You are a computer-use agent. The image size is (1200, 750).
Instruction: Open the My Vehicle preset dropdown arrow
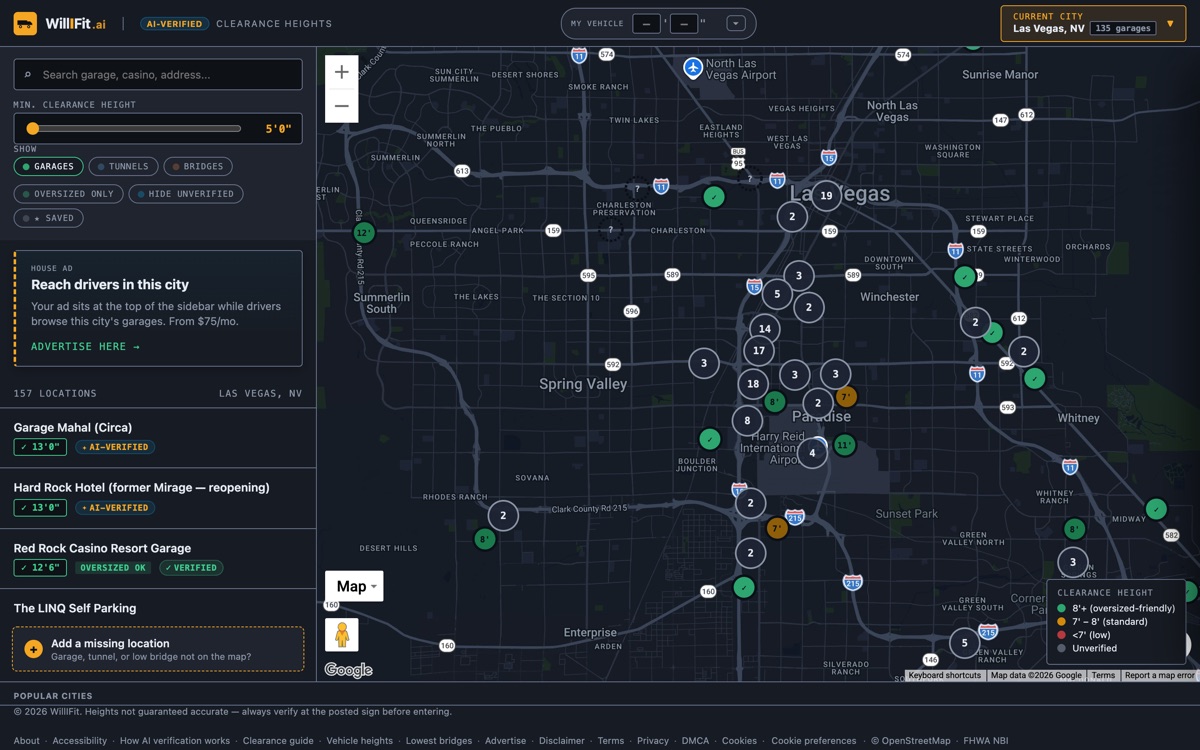(736, 23)
